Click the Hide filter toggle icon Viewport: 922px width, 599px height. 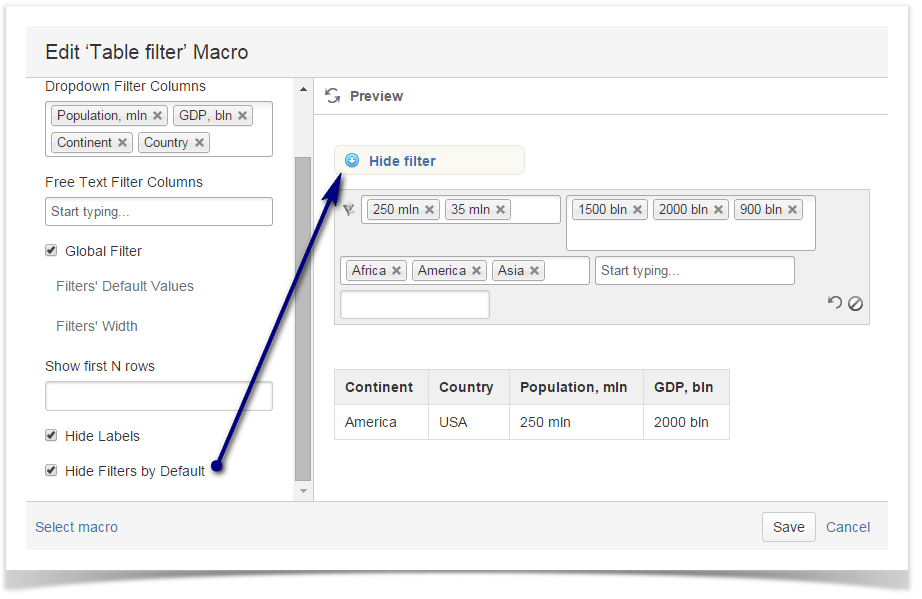[x=352, y=161]
